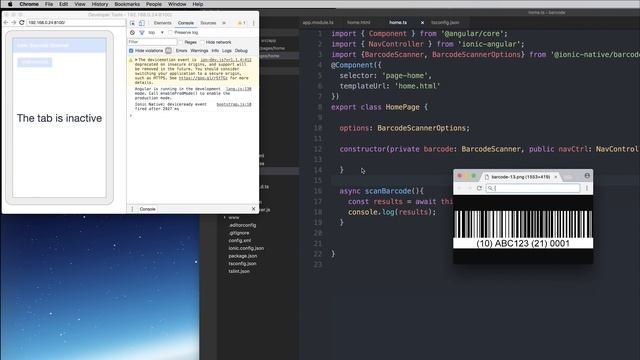
Task: Expand the devicemotion warning message arrow
Action: [x=136, y=60]
